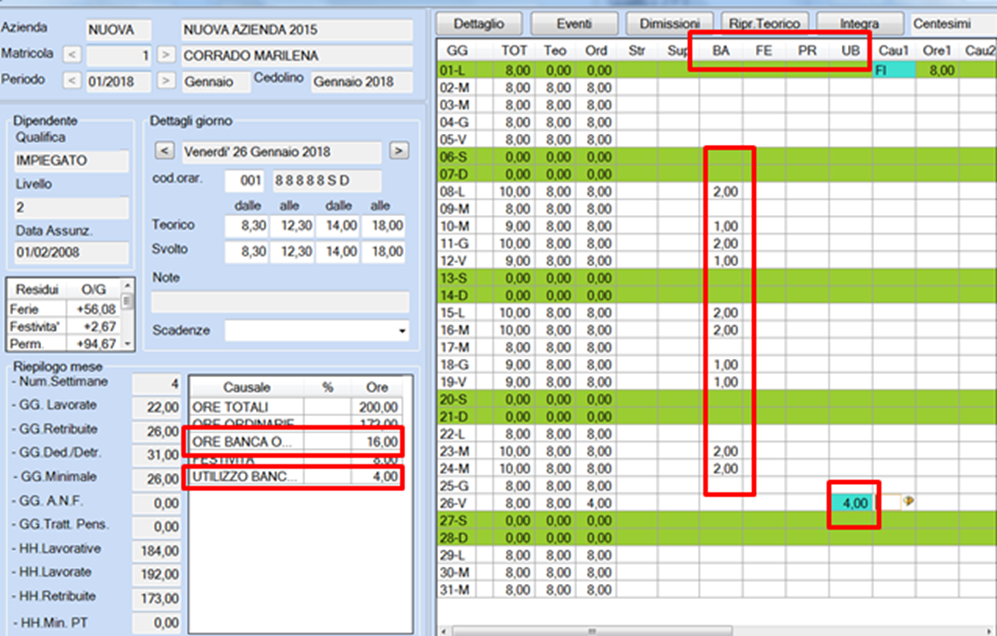The height and width of the screenshot is (636, 997).
Task: Click the Dimissioni button
Action: click(670, 24)
